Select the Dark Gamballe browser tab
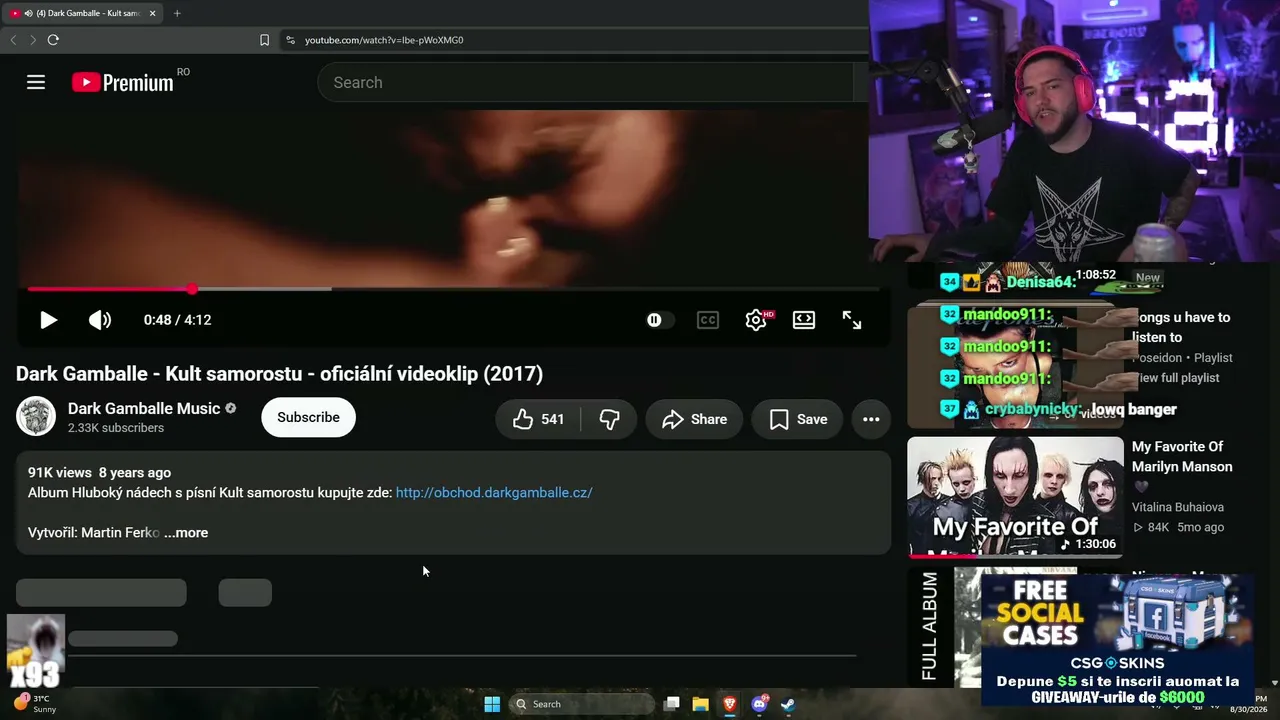 pos(84,13)
